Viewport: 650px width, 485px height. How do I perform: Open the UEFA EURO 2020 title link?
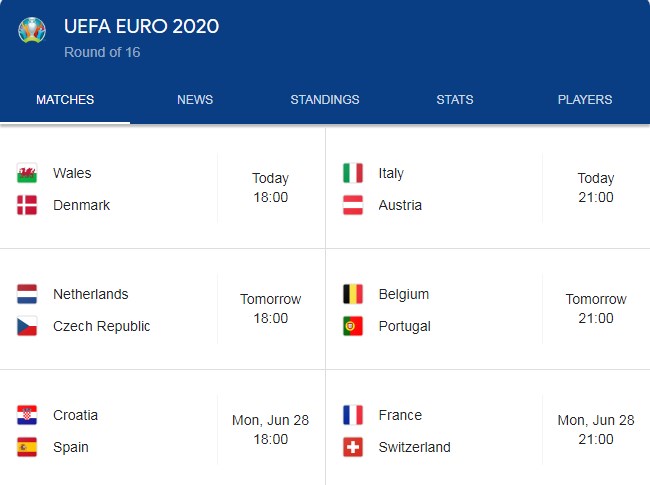(141, 27)
